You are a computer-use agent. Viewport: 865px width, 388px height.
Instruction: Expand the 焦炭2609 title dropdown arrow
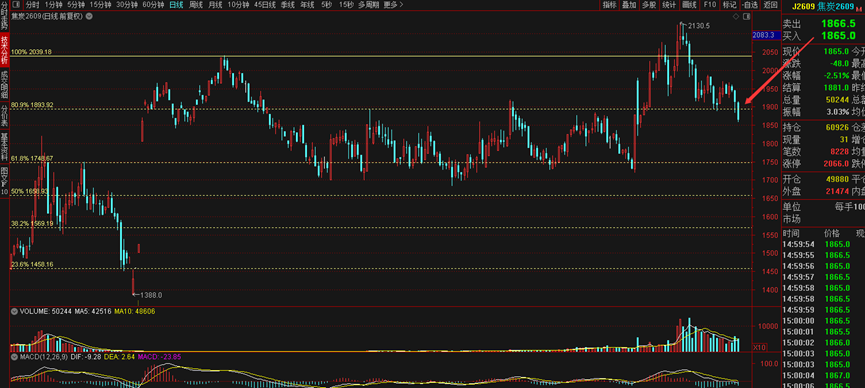tap(89, 16)
